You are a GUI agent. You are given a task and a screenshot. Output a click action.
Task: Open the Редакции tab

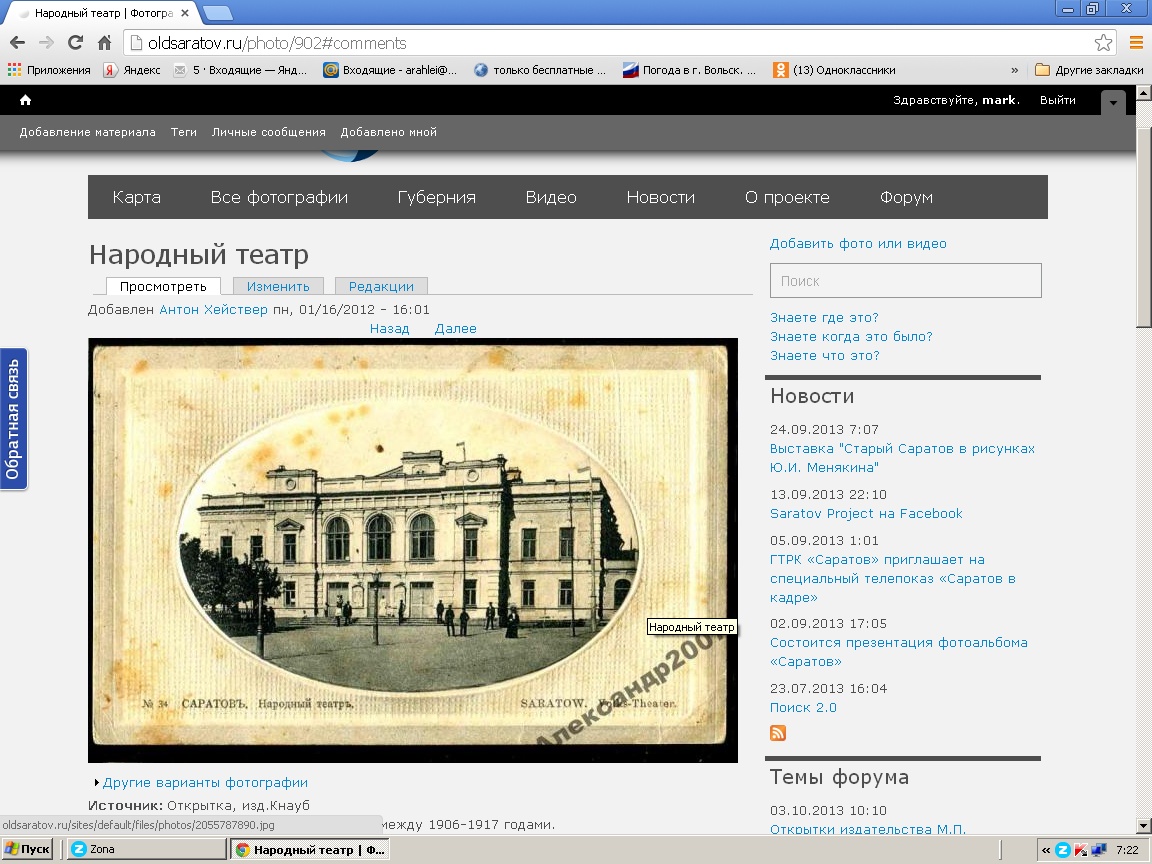(x=381, y=287)
